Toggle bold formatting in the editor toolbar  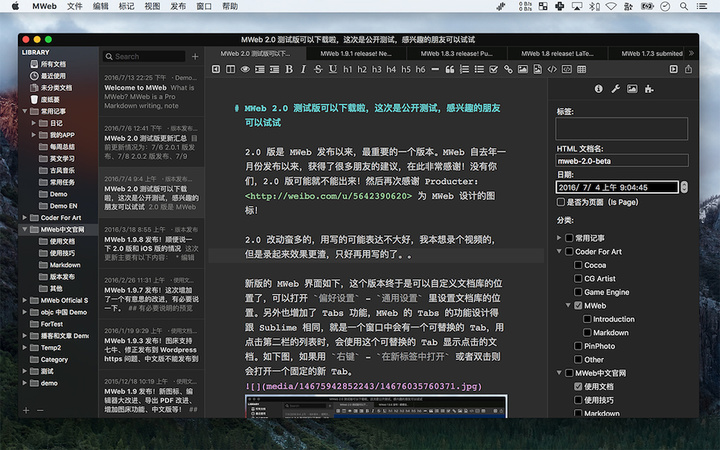click(x=289, y=69)
